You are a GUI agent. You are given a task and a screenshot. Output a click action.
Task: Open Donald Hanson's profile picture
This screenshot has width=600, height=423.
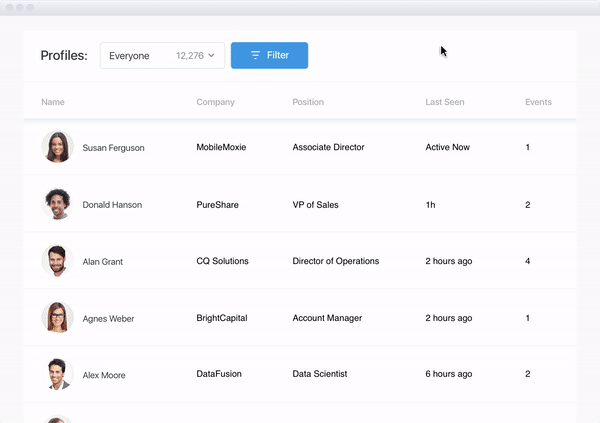tap(57, 204)
